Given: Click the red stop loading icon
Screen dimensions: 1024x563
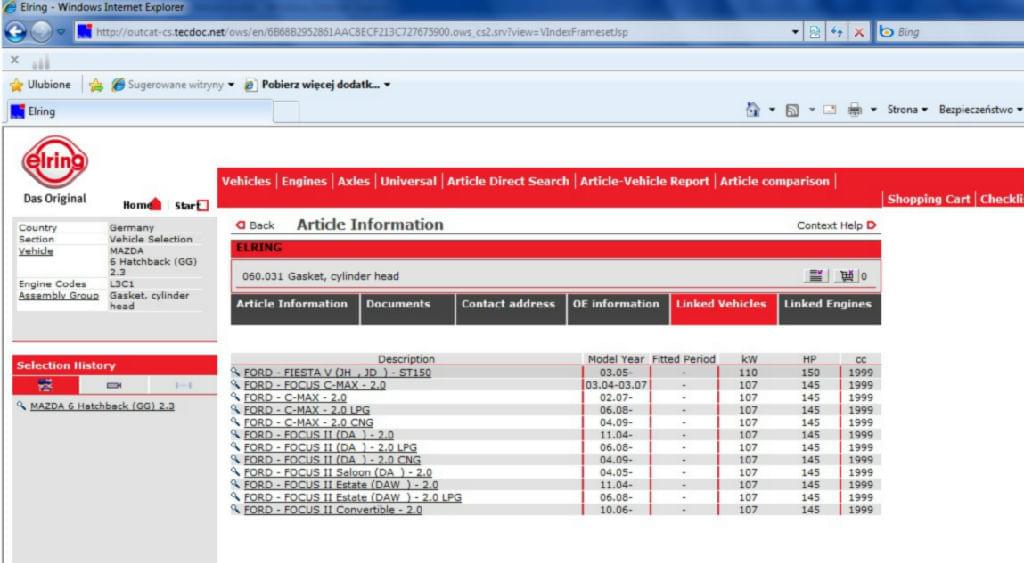Looking at the screenshot, I should pyautogui.click(x=859, y=32).
